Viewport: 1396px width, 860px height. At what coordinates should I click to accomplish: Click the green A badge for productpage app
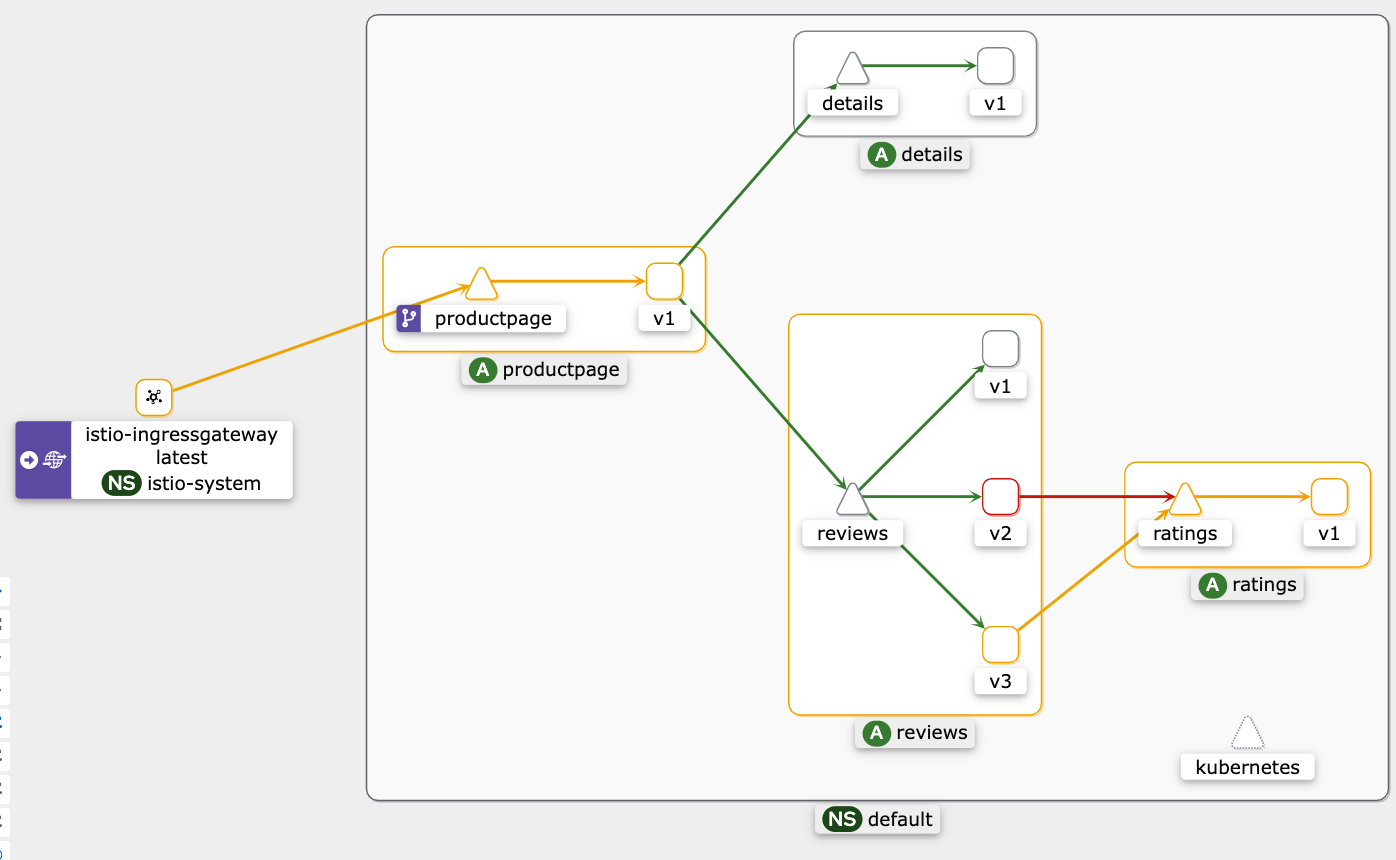point(483,370)
